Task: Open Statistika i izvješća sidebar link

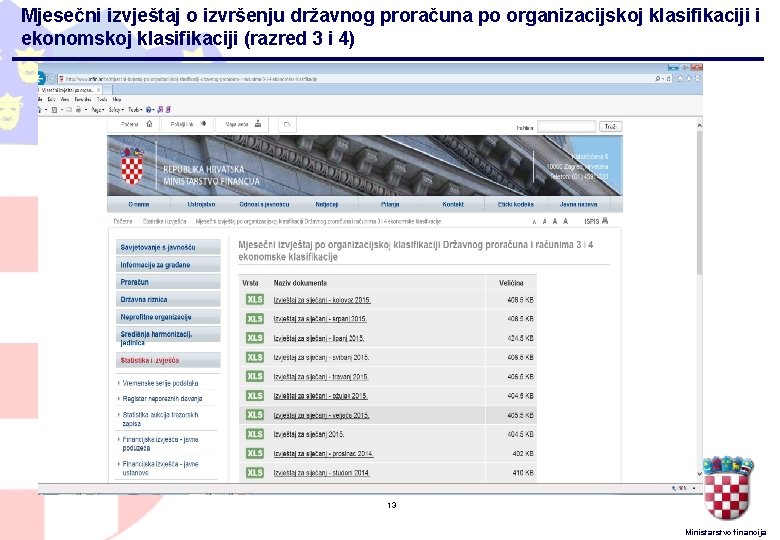Action: pyautogui.click(x=168, y=360)
